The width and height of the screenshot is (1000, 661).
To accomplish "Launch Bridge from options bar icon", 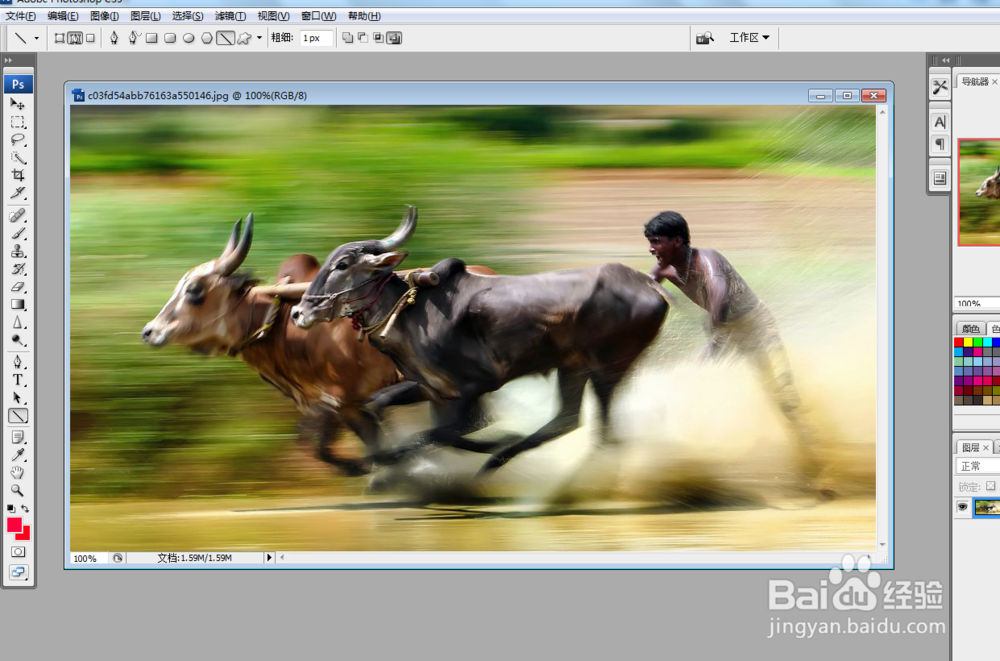I will point(705,38).
